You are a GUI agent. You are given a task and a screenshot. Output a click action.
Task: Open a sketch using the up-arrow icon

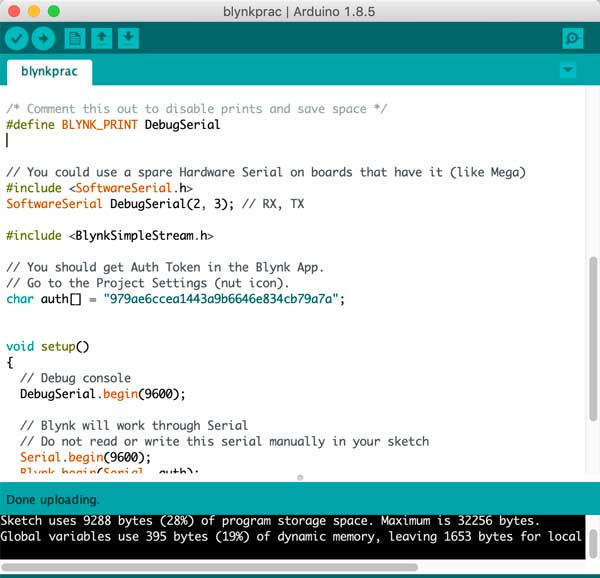coord(101,39)
